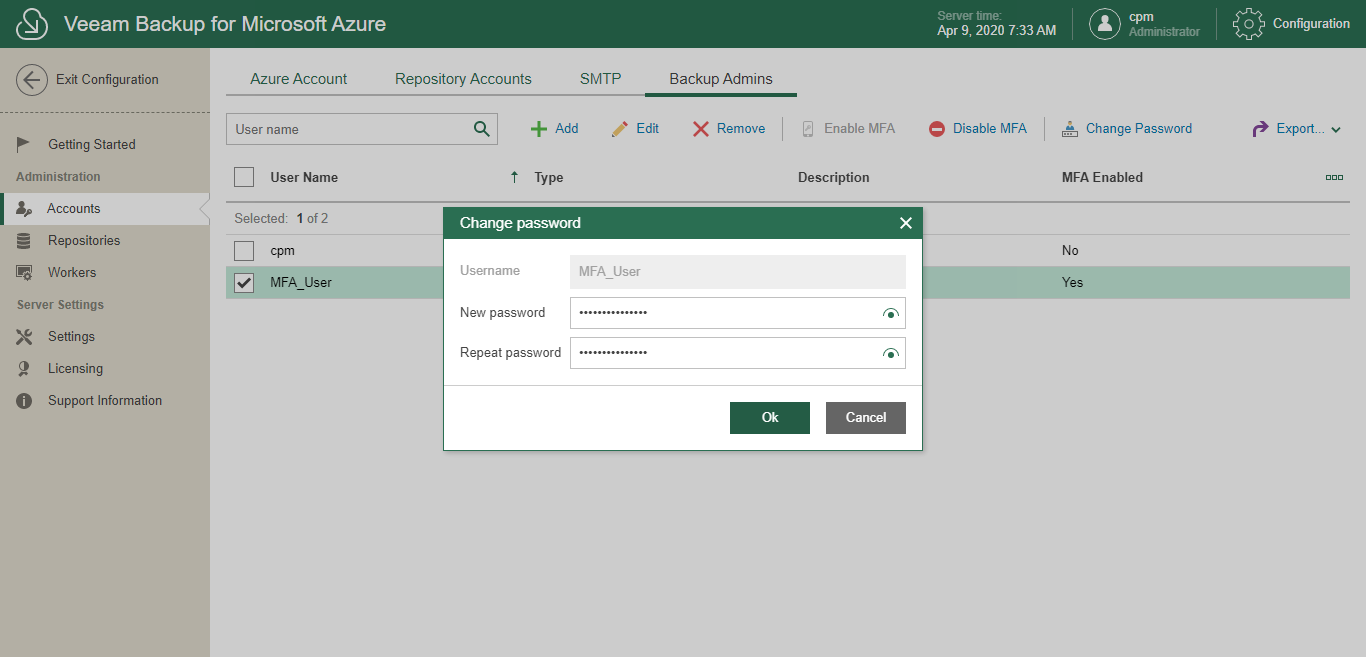Image resolution: width=1366 pixels, height=657 pixels.
Task: Click the Repositories stack icon
Action: tap(25, 240)
